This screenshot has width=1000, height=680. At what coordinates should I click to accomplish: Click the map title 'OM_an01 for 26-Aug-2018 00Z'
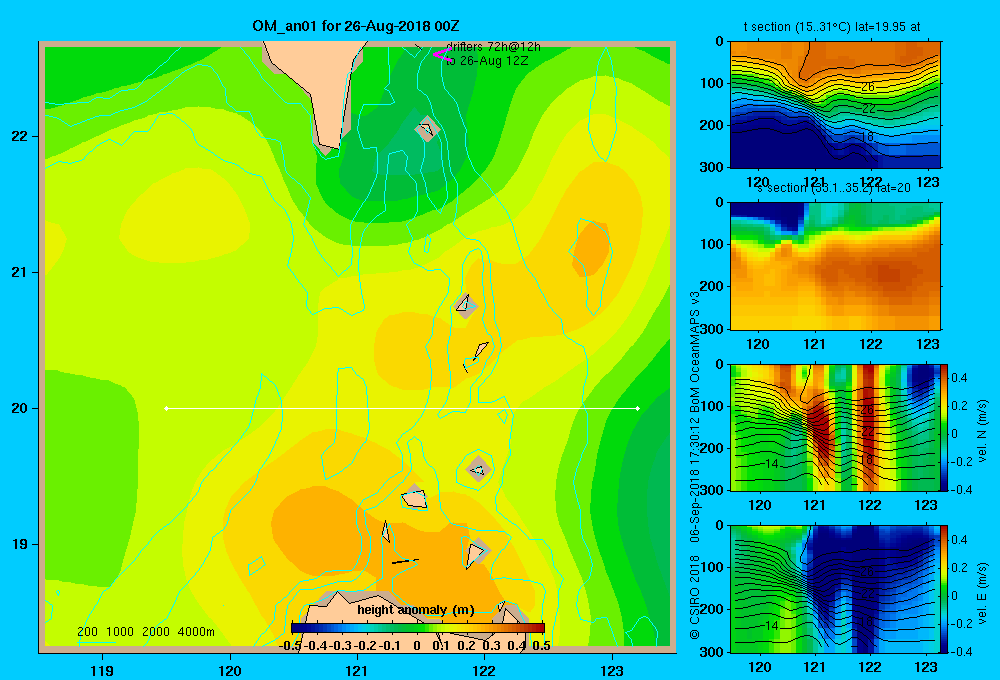pos(355,26)
